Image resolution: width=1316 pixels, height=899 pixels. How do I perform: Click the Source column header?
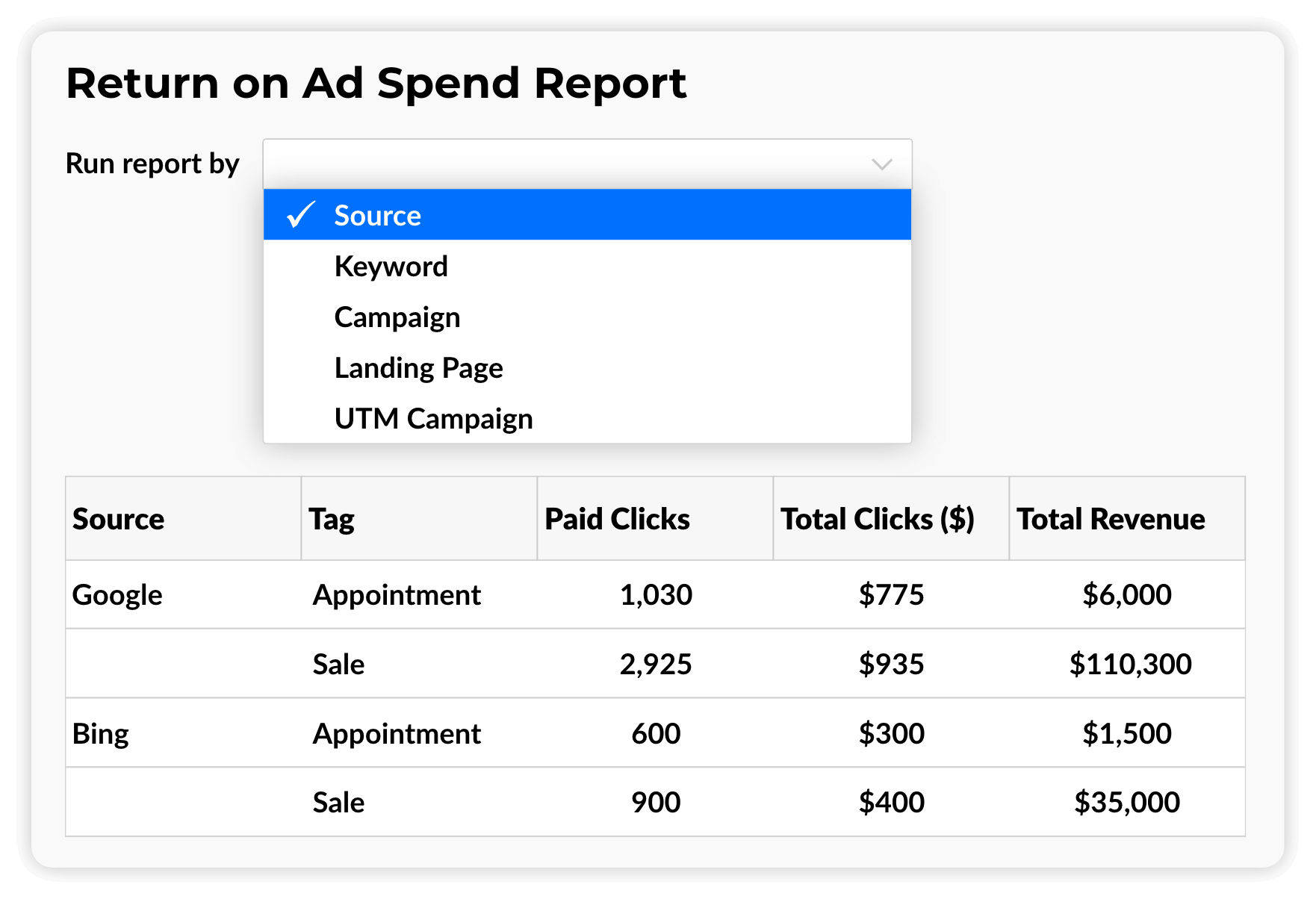[x=118, y=519]
